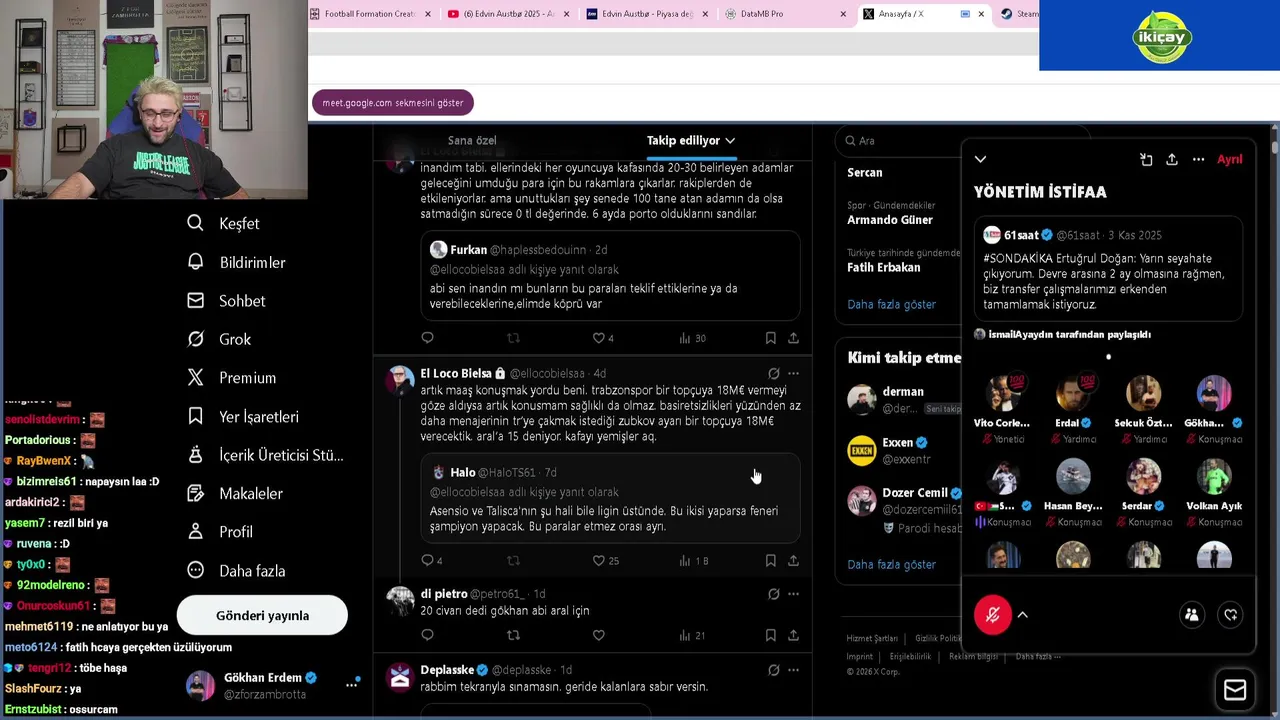This screenshot has width=1280, height=720.
Task: Like the Furkan quoted thread post
Action: pyautogui.click(x=599, y=338)
